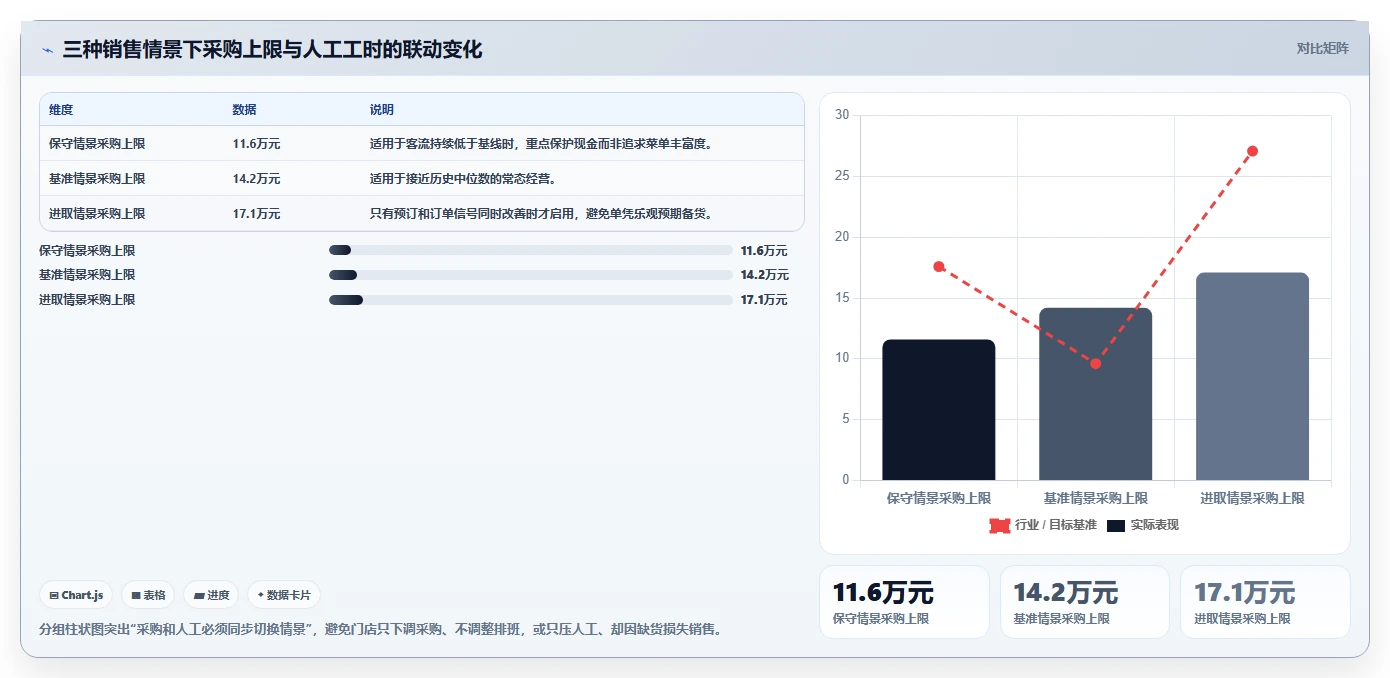1390x678 pixels.
Task: Click the description starting 适用于客流持续低于基线时
Action: pos(540,144)
